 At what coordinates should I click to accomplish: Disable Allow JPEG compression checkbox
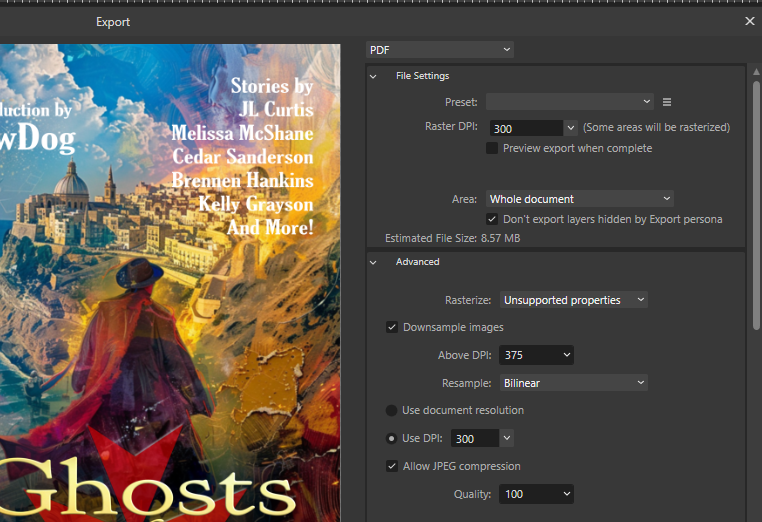point(392,466)
